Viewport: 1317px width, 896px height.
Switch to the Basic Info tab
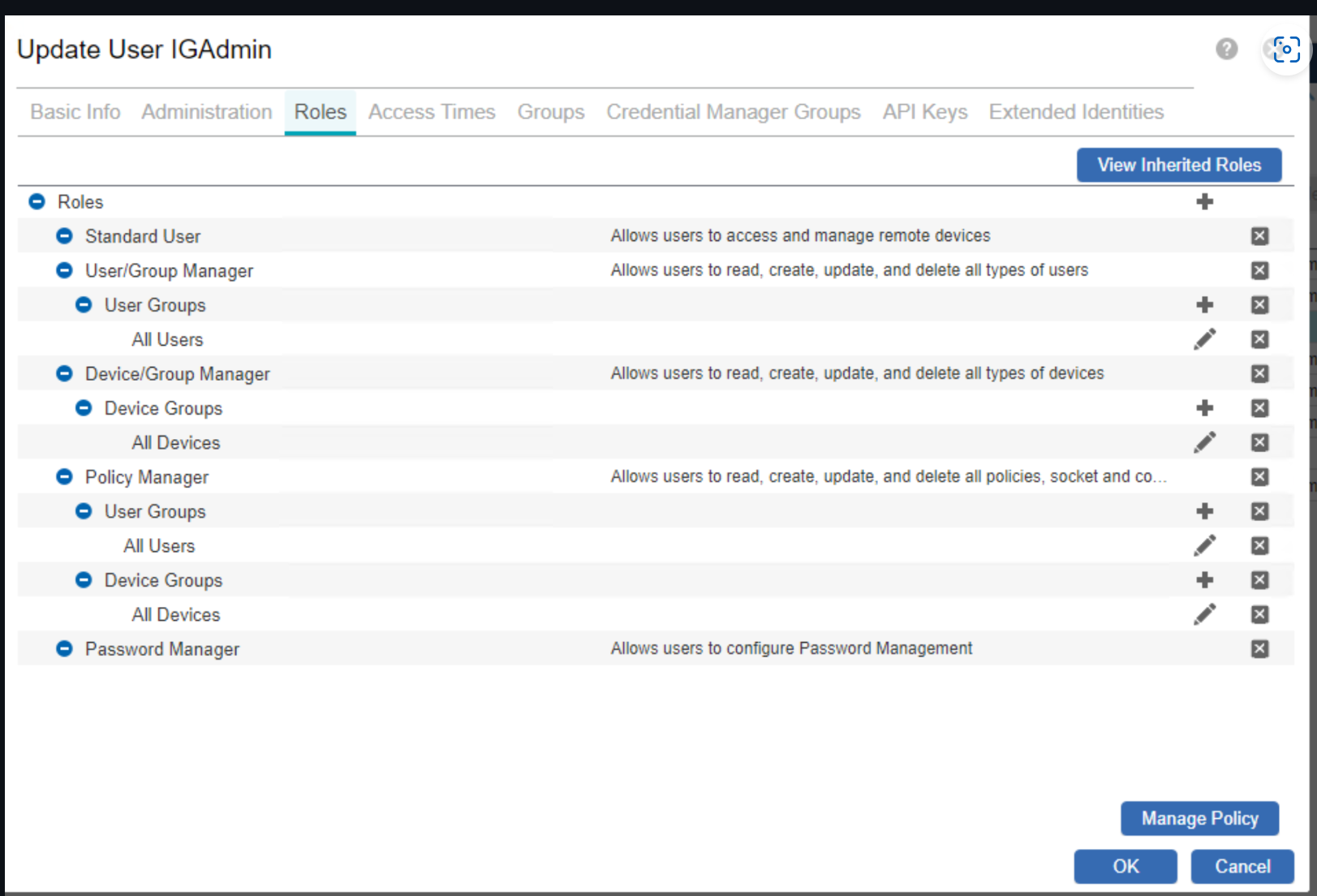click(75, 112)
